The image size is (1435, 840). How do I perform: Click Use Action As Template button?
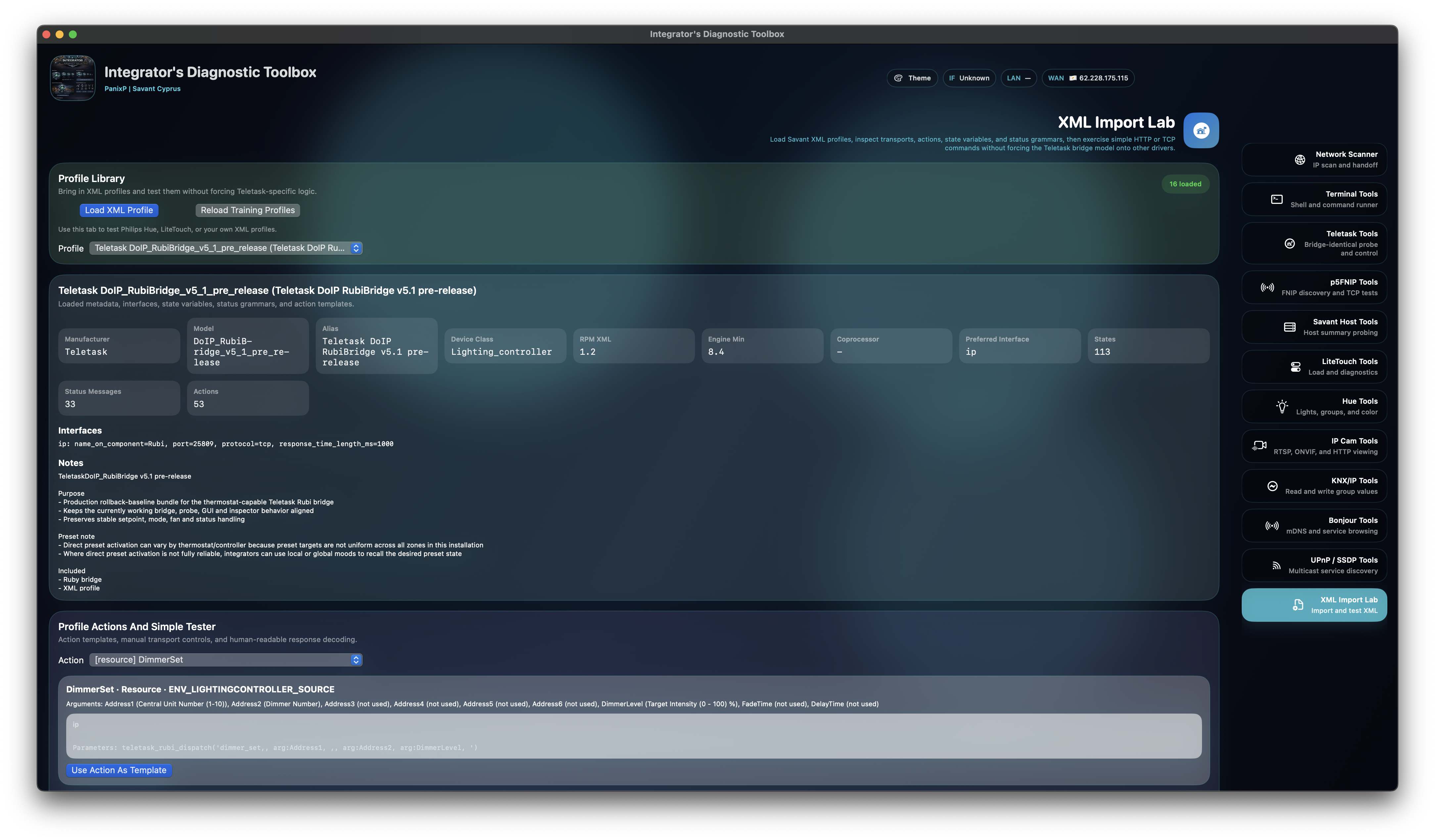[119, 770]
